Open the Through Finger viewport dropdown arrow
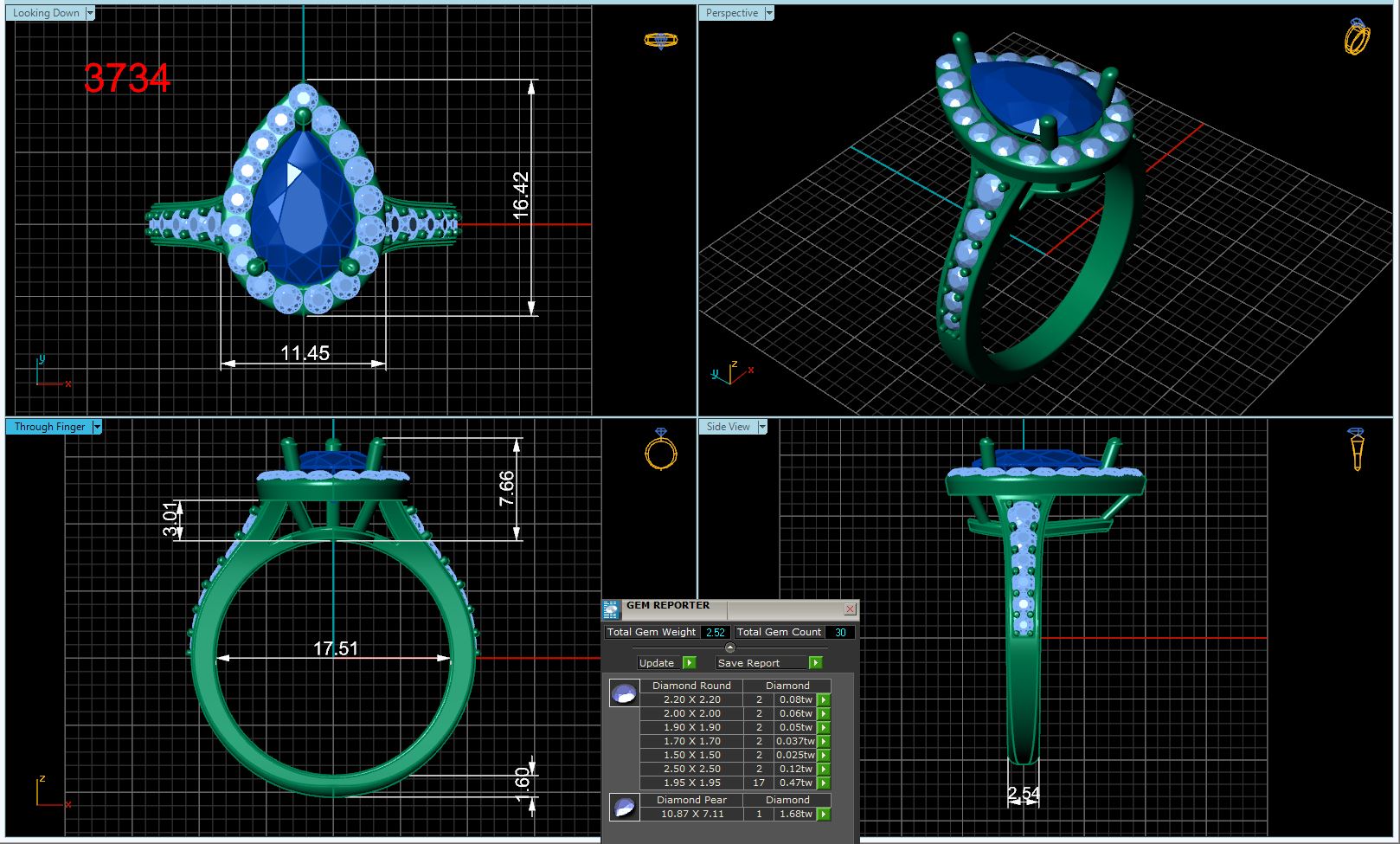 point(97,427)
